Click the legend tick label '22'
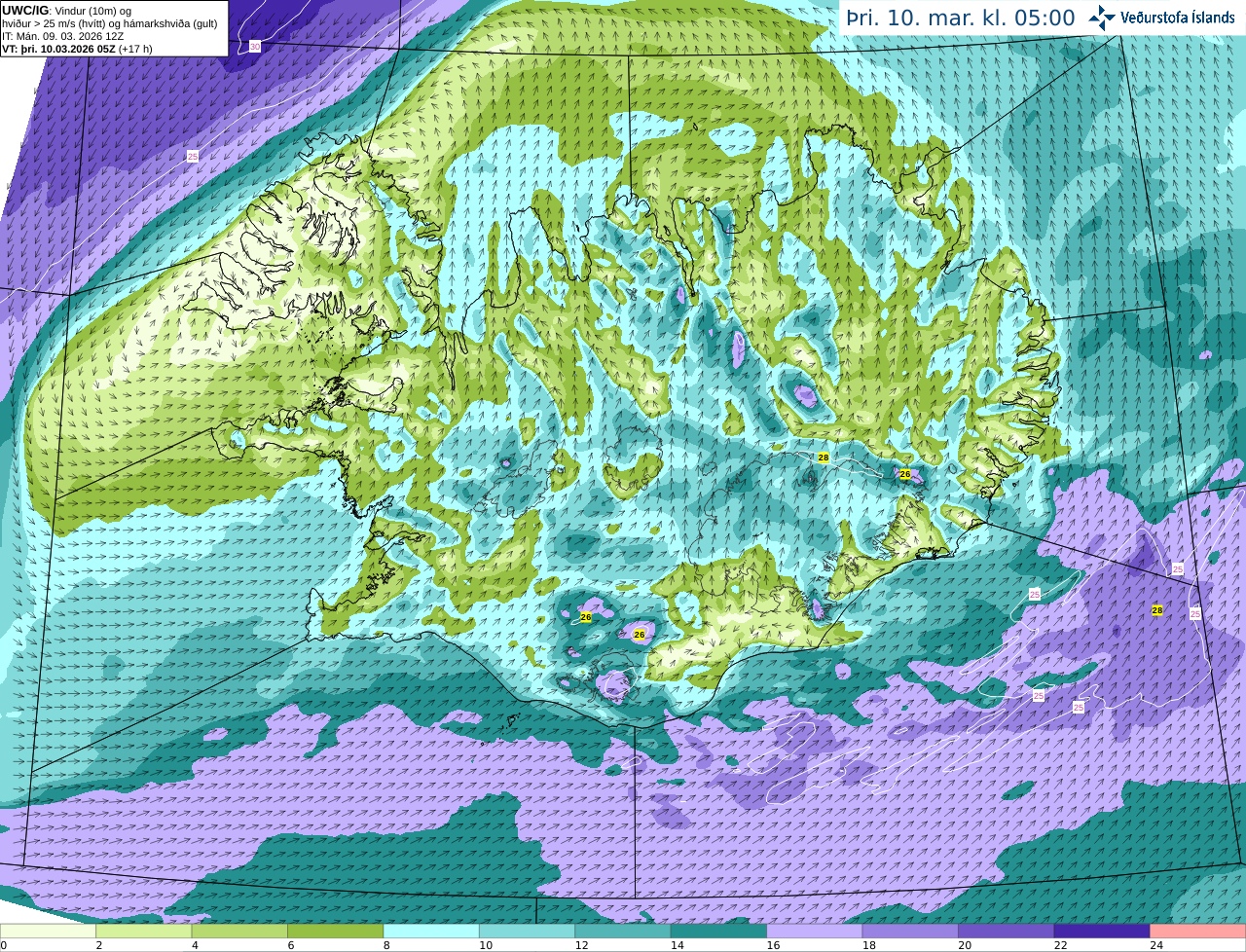Screen dimensions: 1246x952 pyautogui.click(x=1061, y=945)
